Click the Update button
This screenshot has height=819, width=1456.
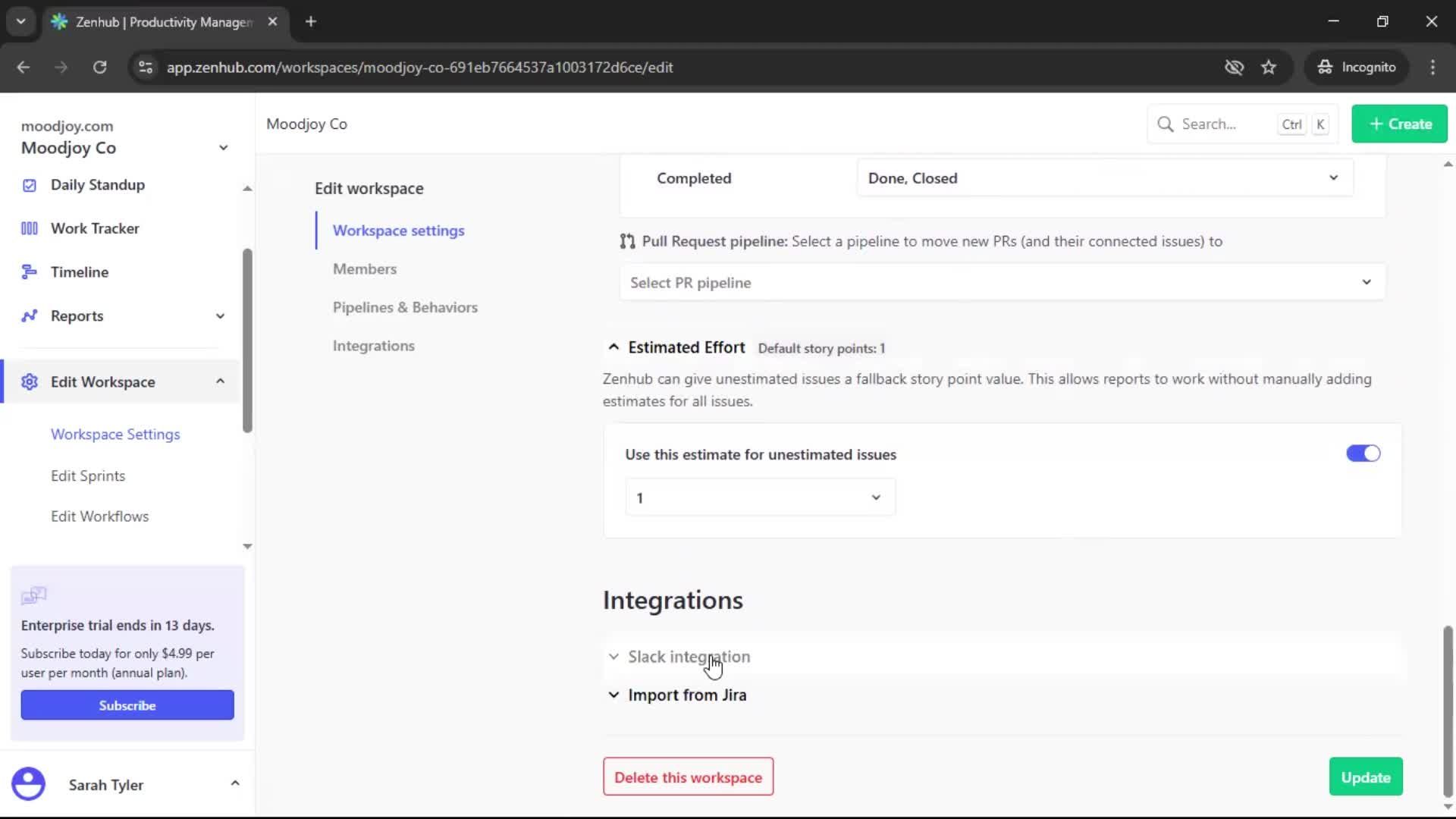coord(1364,777)
